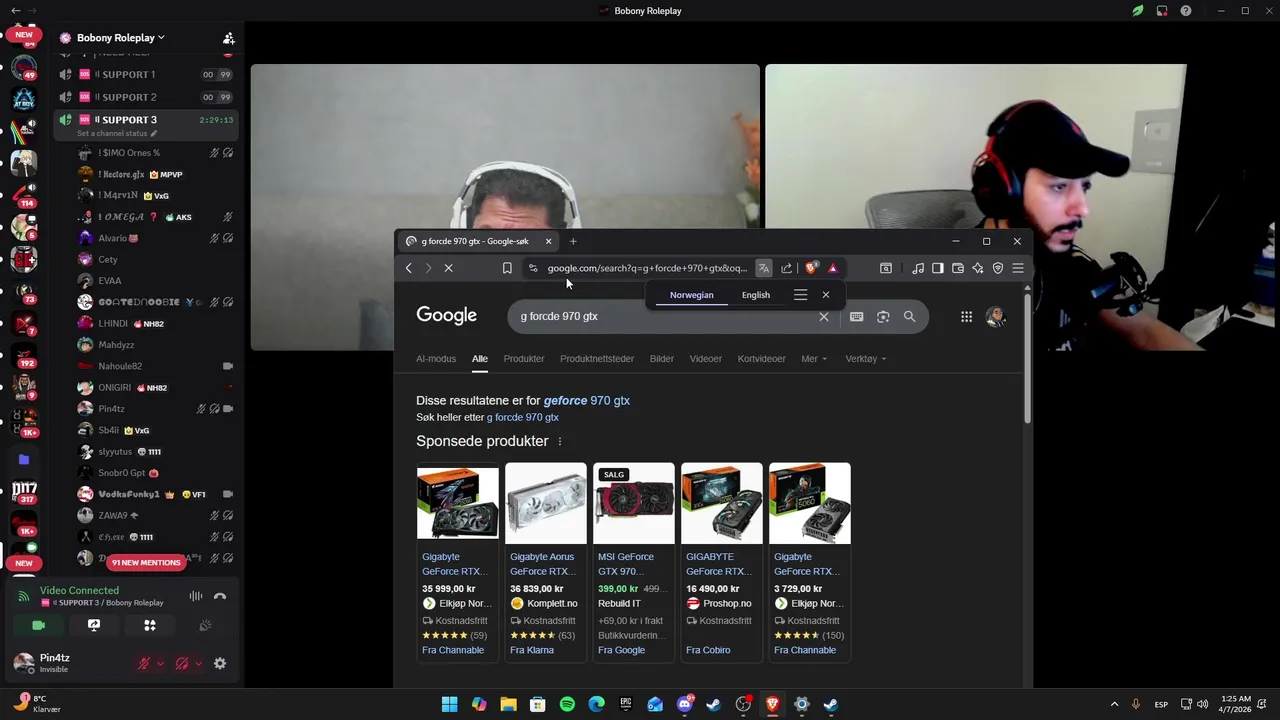Click the Google search magnifier button

pyautogui.click(x=909, y=317)
